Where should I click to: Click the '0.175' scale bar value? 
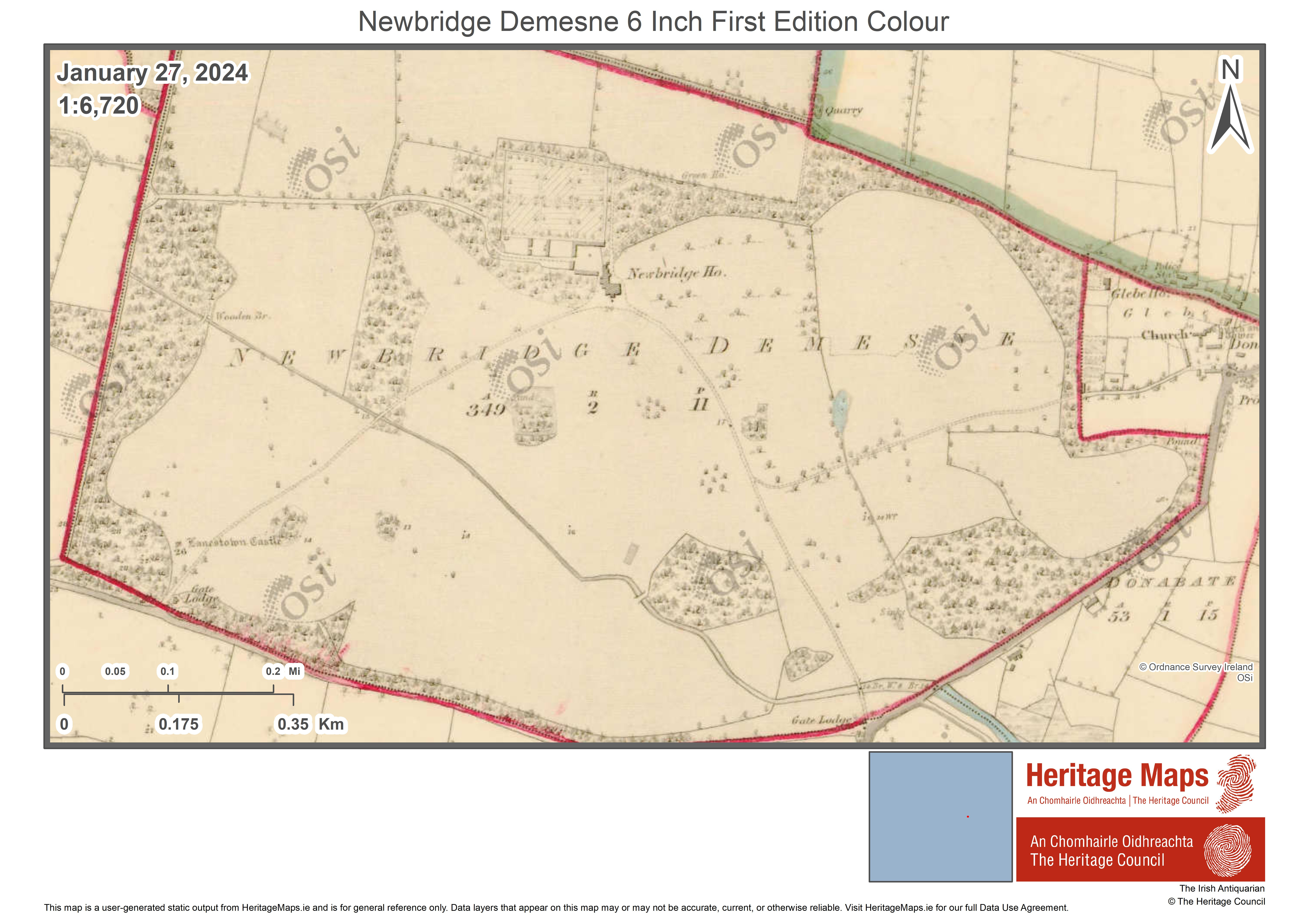click(x=179, y=724)
